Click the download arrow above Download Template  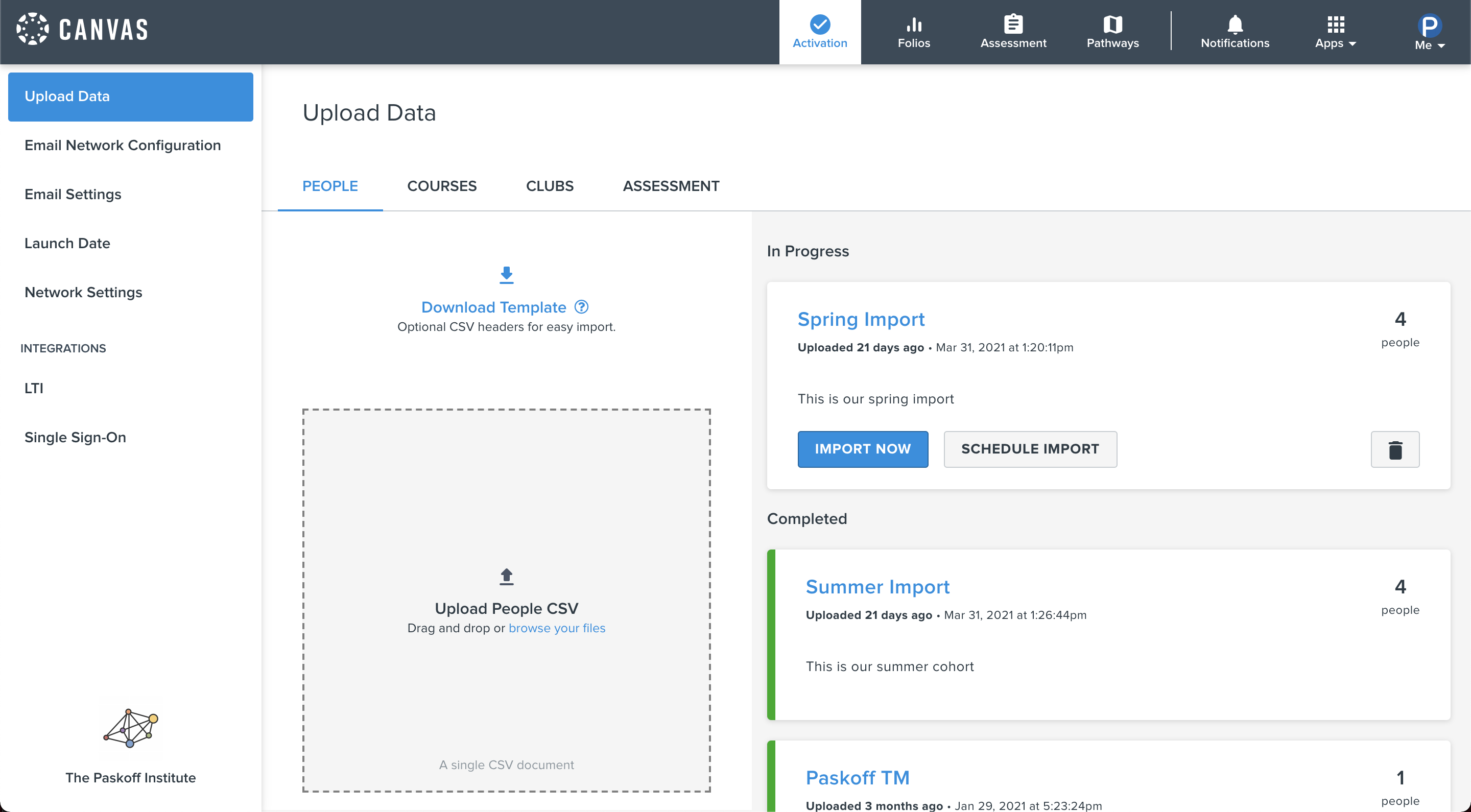(x=506, y=275)
